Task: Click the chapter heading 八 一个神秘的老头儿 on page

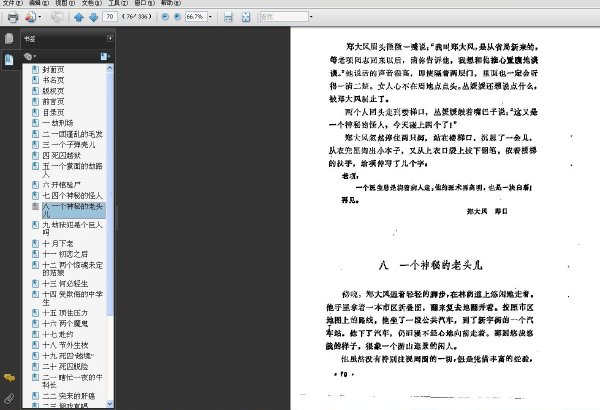Action: click(x=431, y=265)
